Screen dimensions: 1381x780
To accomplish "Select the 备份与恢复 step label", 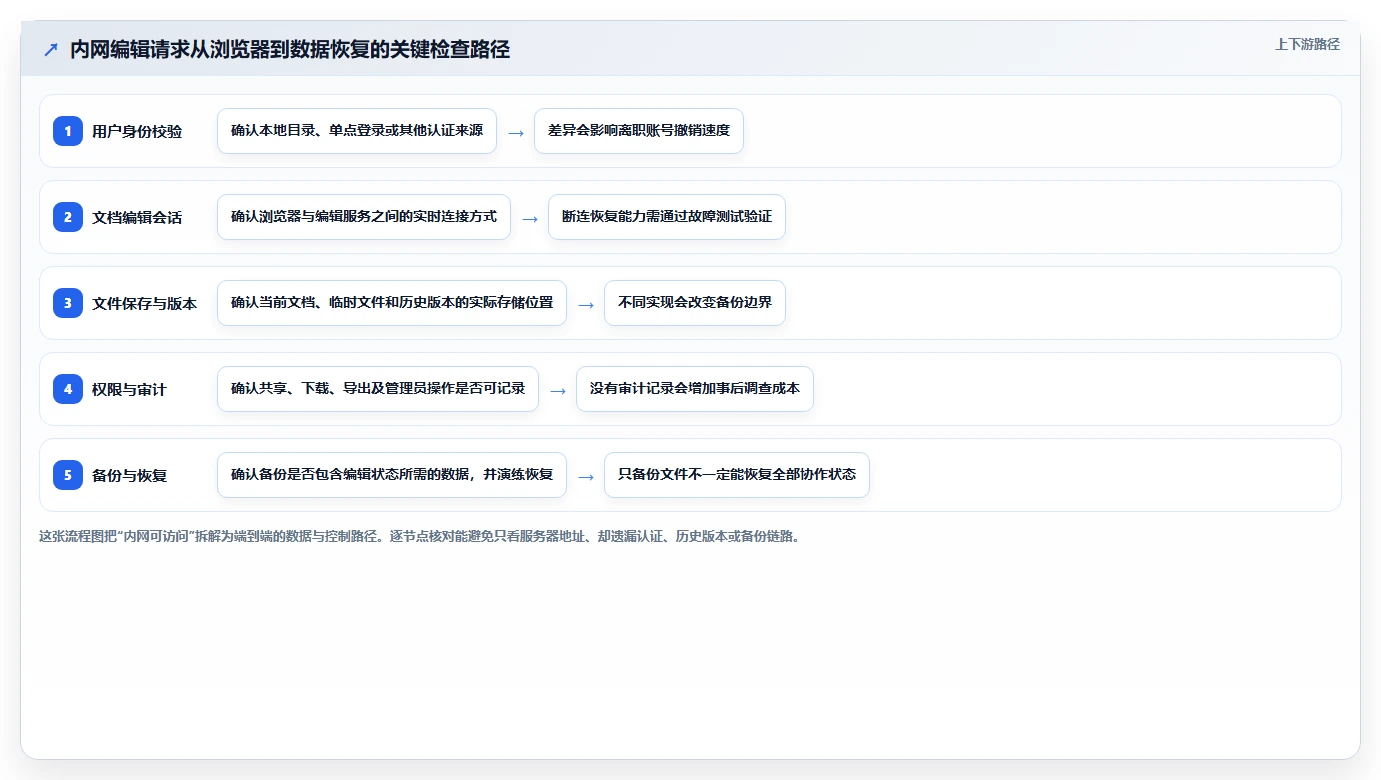I will coord(129,475).
